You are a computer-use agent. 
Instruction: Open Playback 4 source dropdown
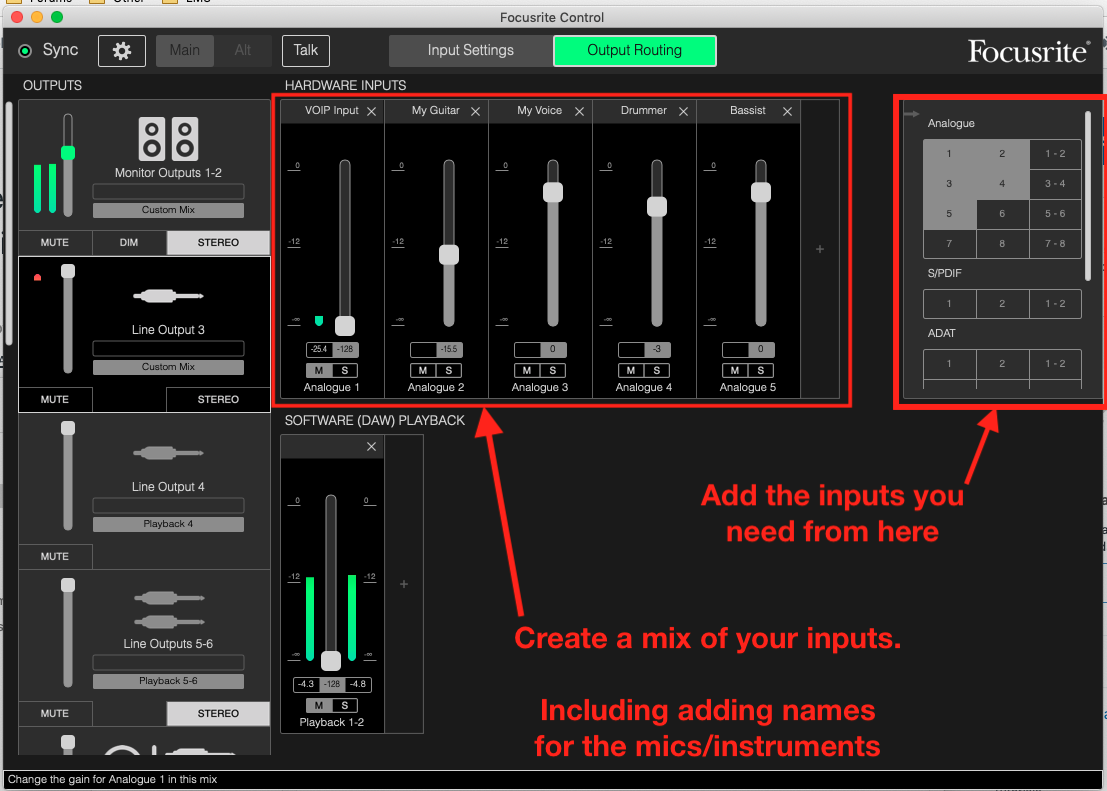pyautogui.click(x=168, y=524)
